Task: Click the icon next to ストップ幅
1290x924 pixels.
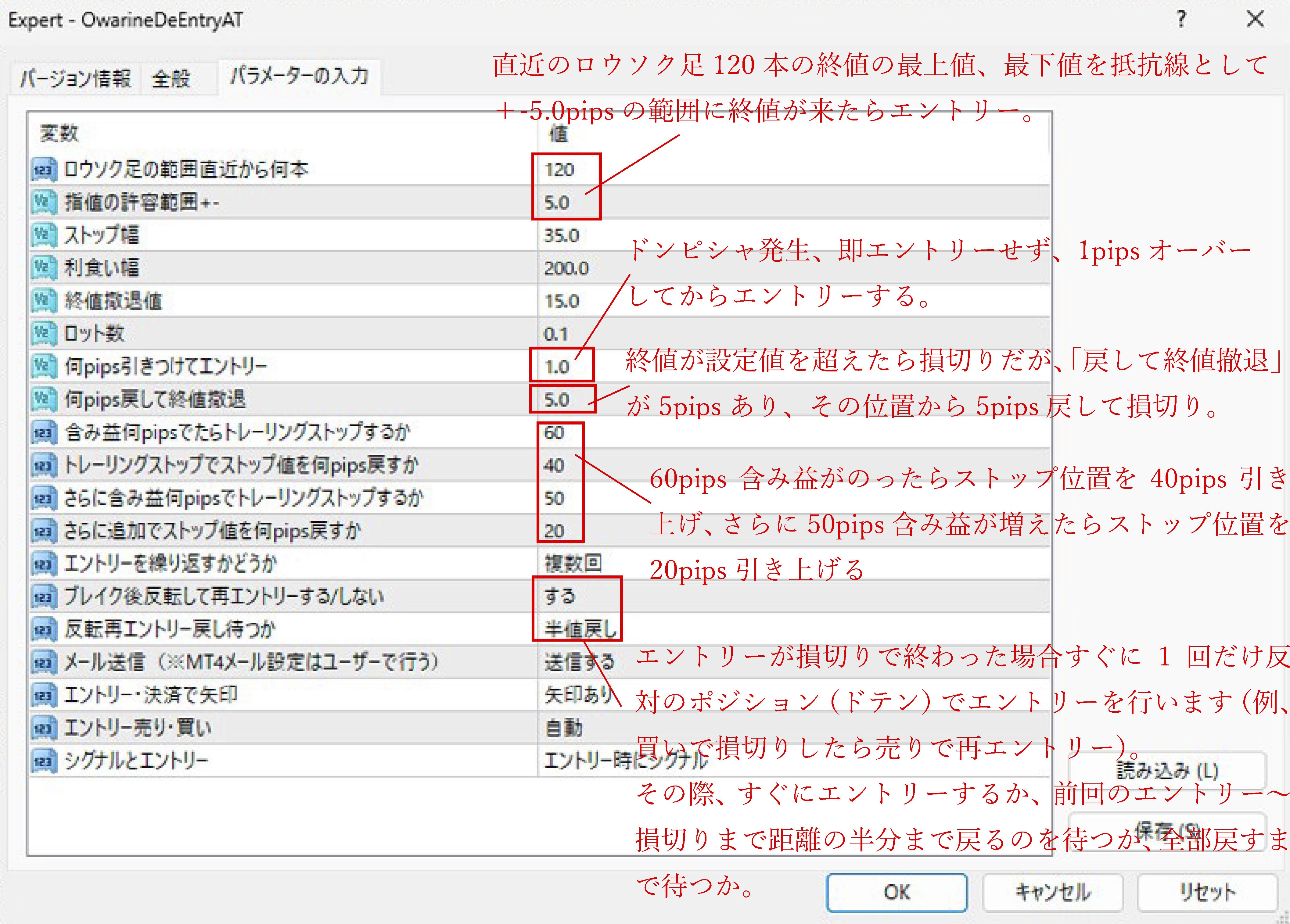Action: pos(44,235)
